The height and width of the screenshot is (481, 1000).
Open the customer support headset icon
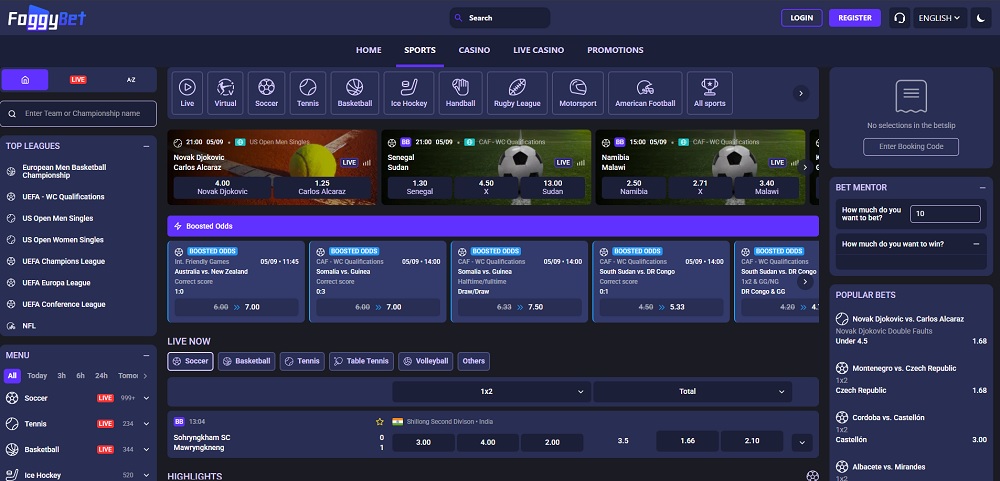pos(899,18)
